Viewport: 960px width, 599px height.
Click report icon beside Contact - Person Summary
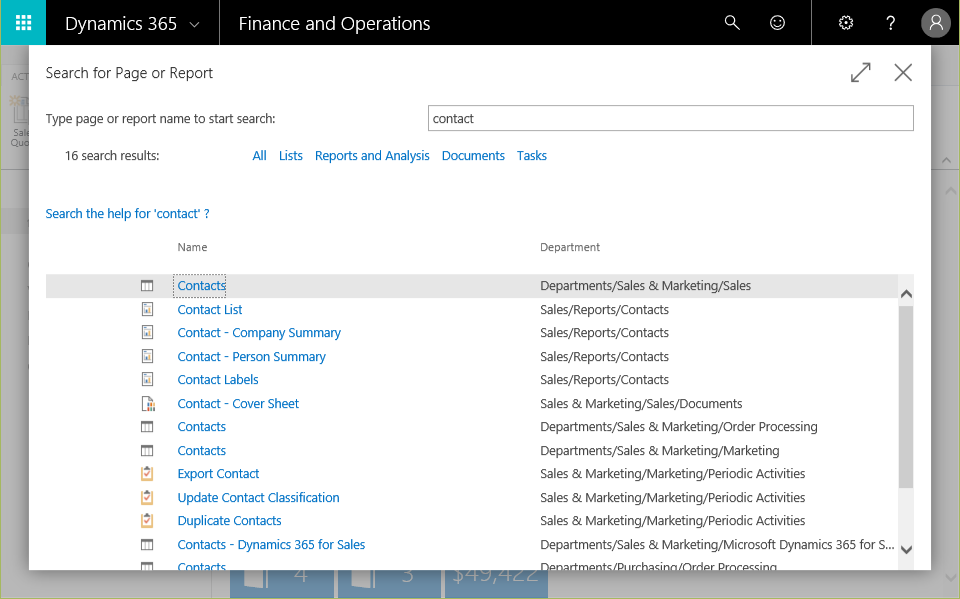(147, 356)
